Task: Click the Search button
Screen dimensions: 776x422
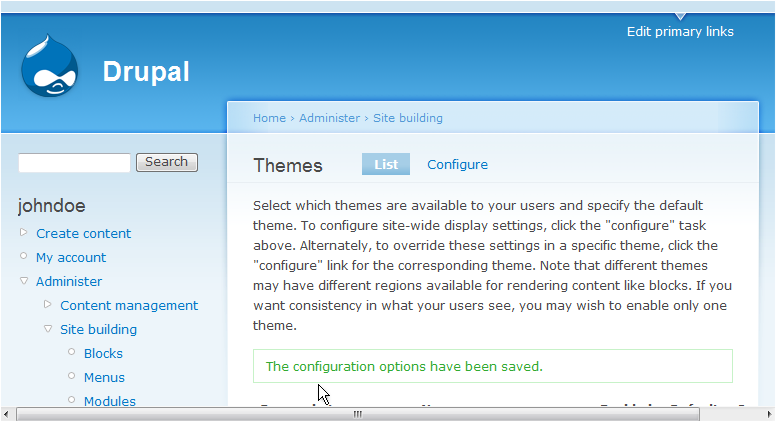Action: pyautogui.click(x=167, y=162)
